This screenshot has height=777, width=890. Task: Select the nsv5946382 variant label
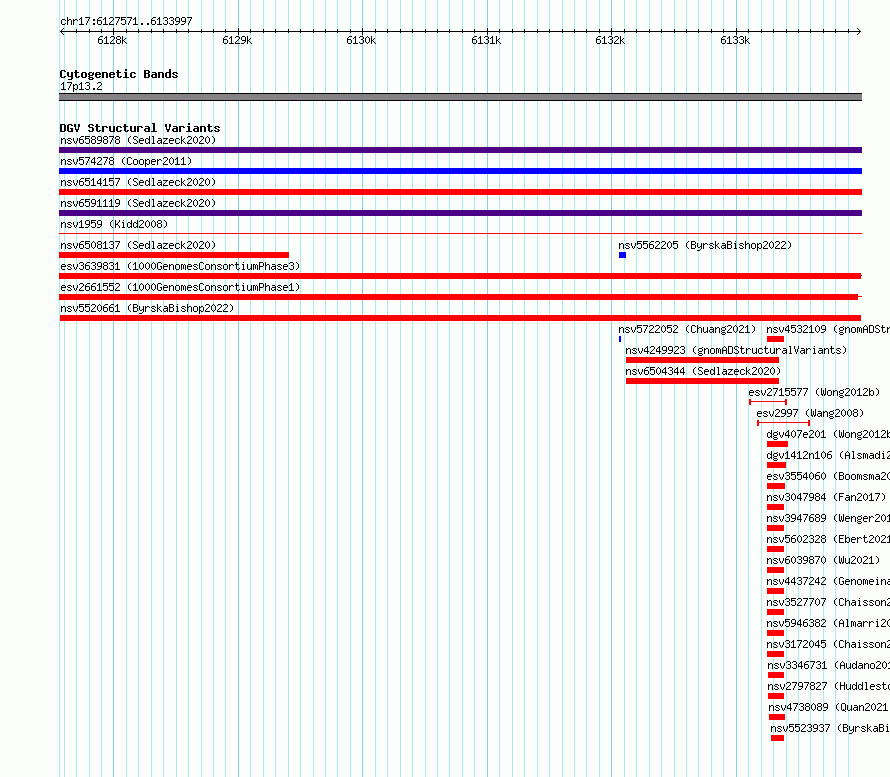828,623
